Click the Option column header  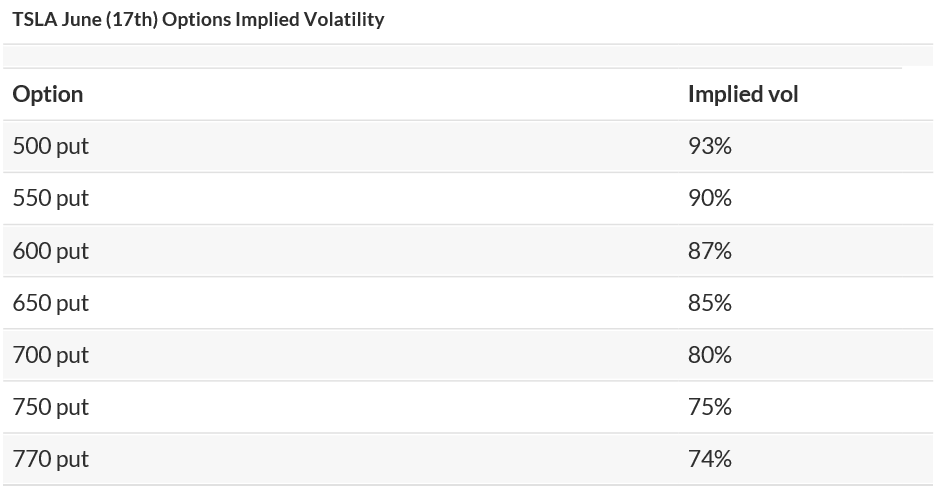tap(48, 94)
